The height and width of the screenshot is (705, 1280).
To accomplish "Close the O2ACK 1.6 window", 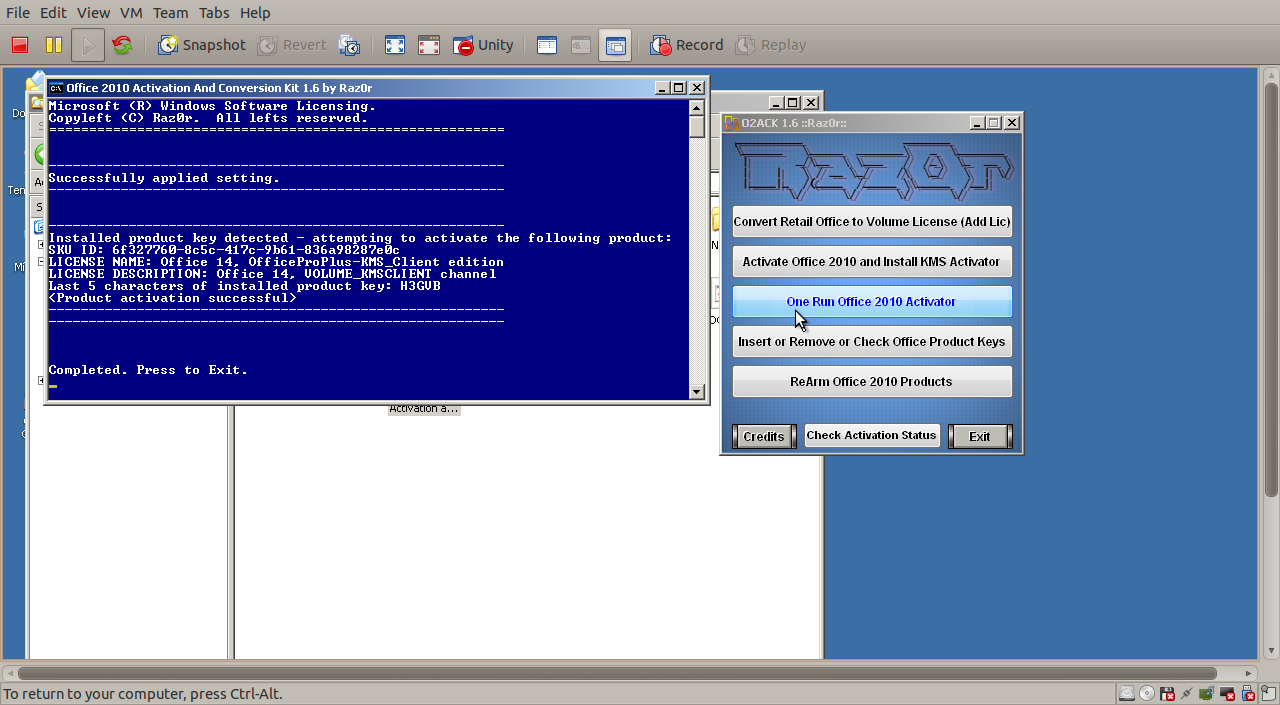I will pyautogui.click(x=1012, y=123).
